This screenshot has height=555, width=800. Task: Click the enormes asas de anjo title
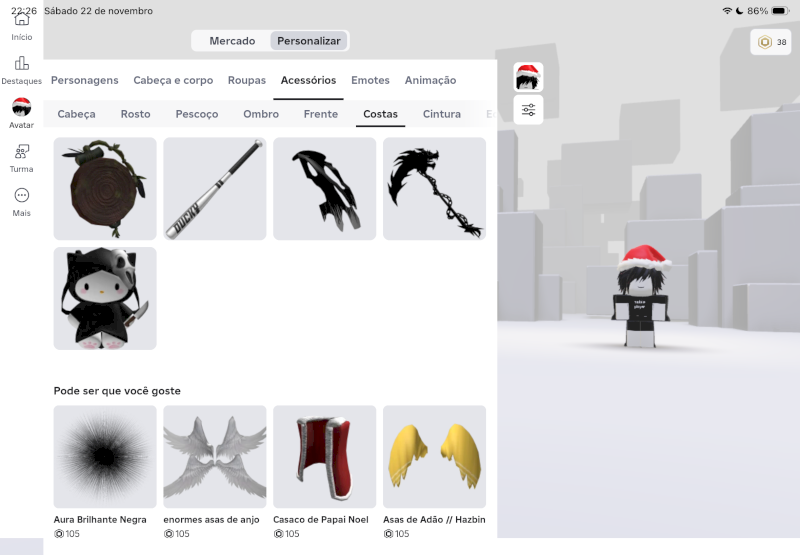211,519
